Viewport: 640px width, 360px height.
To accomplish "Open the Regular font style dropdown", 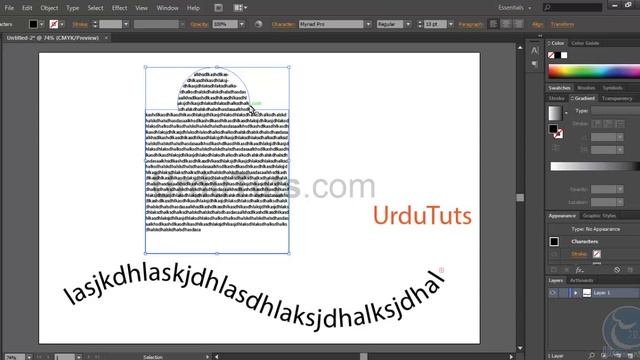I will click(x=408, y=24).
